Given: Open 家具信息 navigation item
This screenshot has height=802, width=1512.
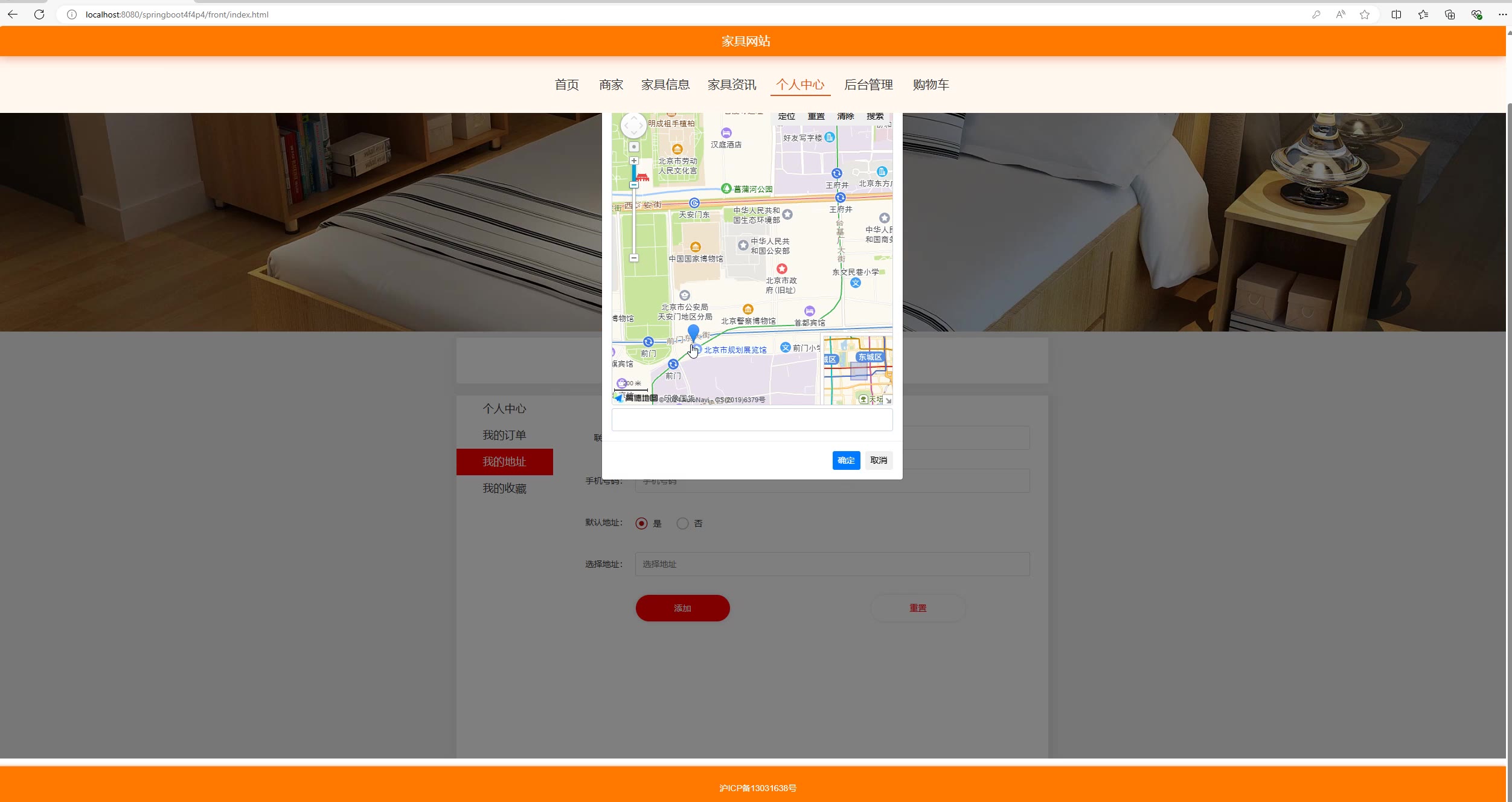Looking at the screenshot, I should coord(665,85).
